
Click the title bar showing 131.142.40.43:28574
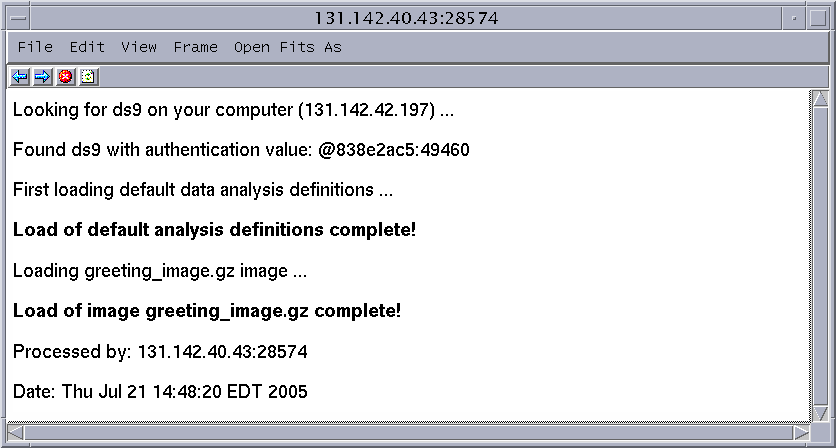pos(406,19)
